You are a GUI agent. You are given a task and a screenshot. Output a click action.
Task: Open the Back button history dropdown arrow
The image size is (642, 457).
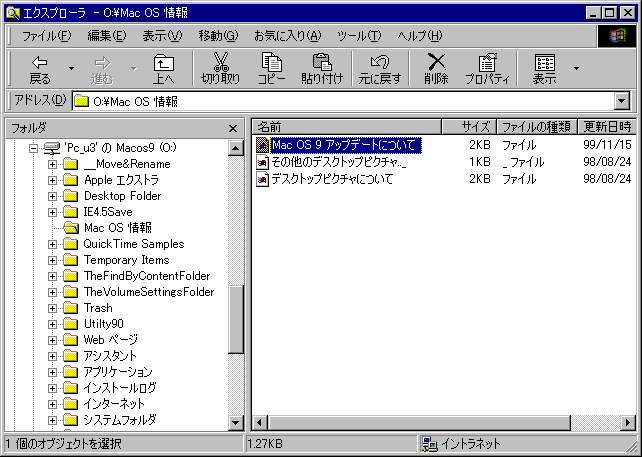click(71, 68)
